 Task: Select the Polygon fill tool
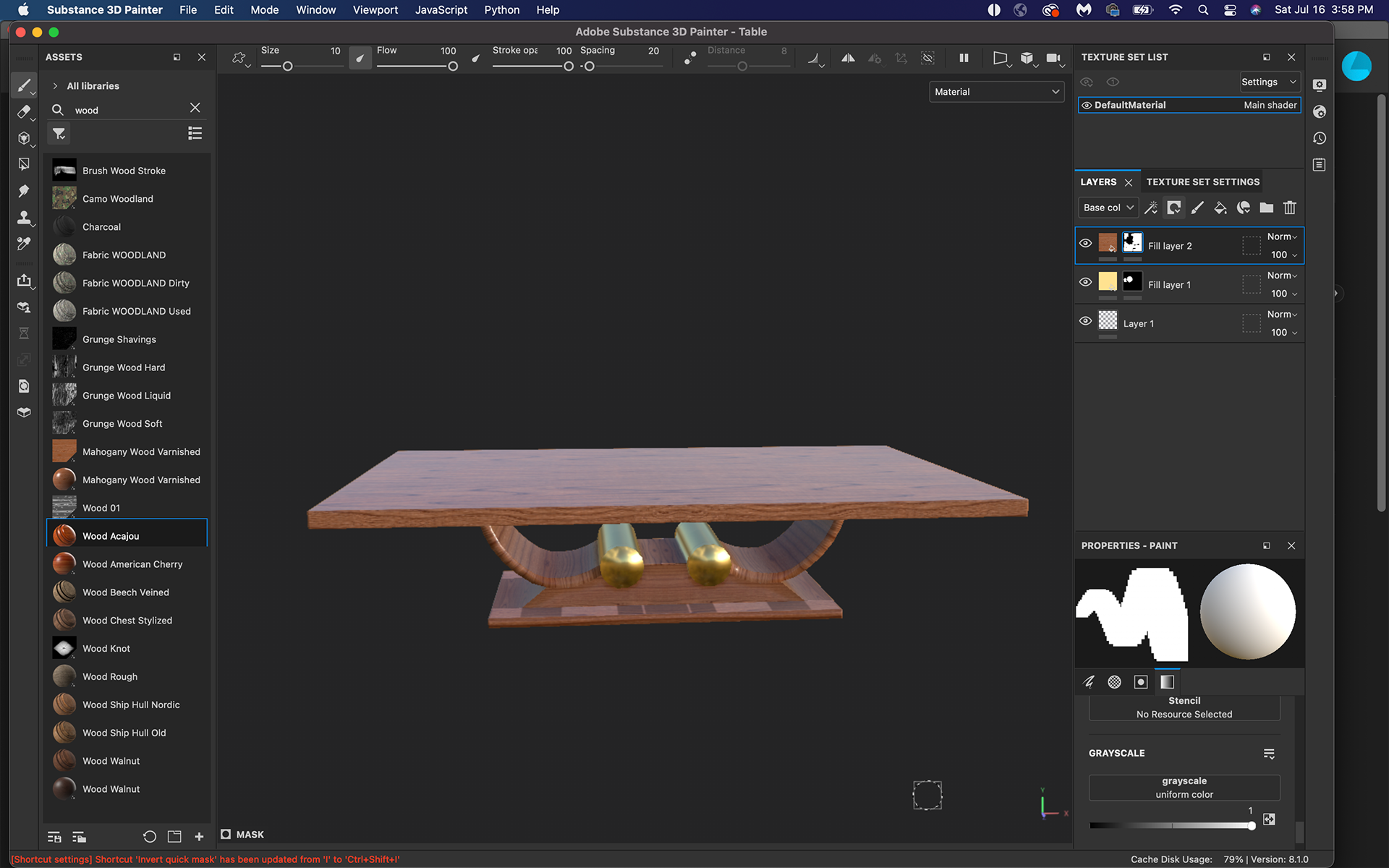(x=24, y=164)
